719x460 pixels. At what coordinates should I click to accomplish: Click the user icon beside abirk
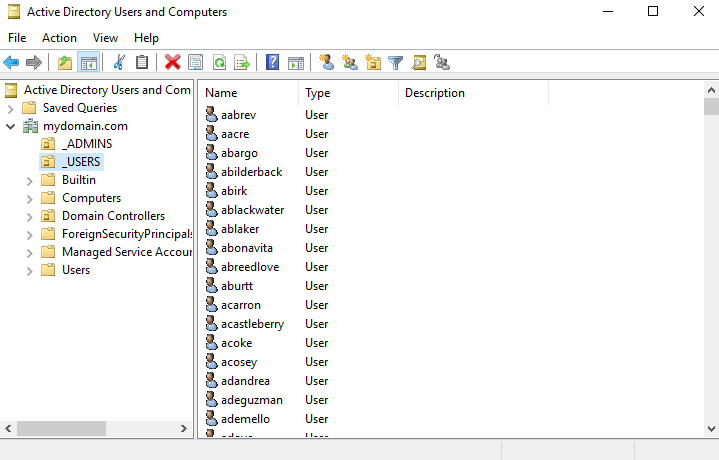[211, 191]
